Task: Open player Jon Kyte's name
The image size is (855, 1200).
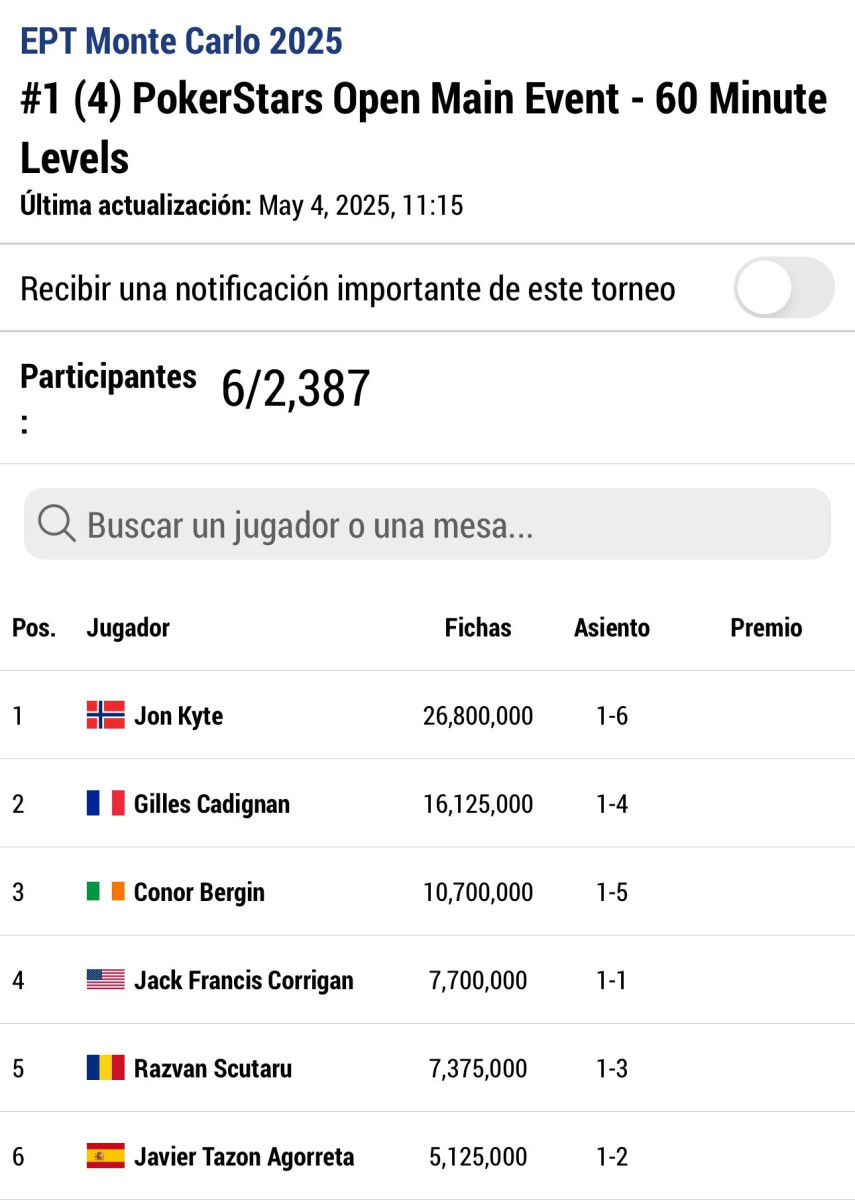Action: (178, 716)
